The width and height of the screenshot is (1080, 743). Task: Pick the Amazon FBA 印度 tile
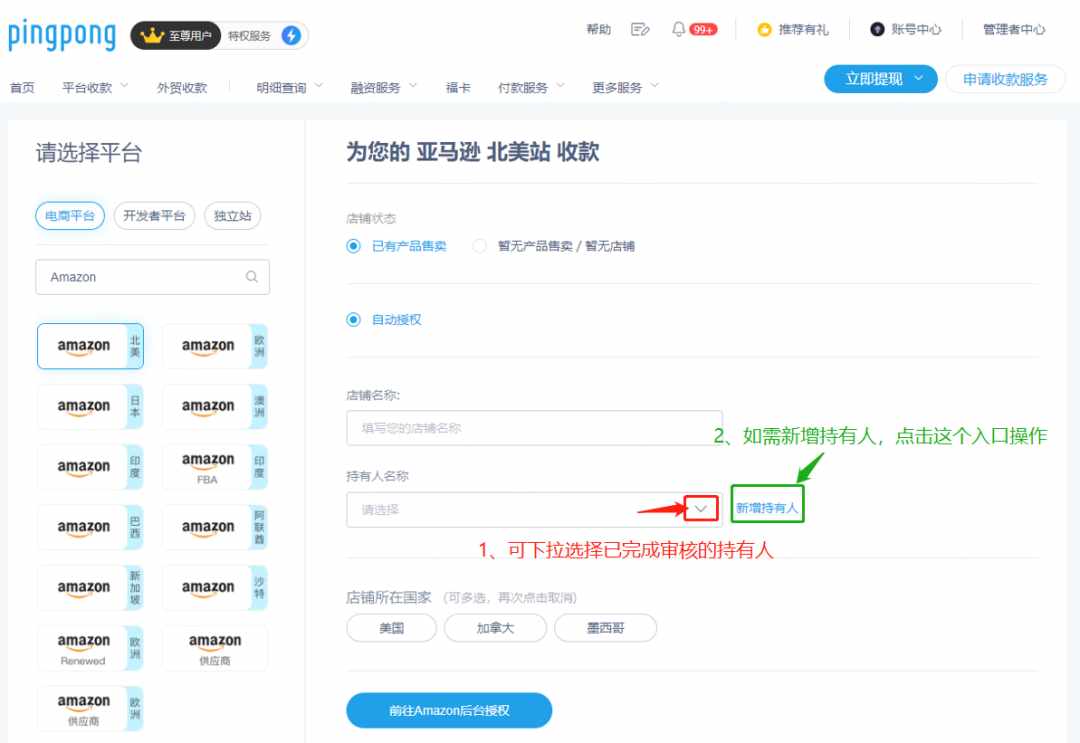tap(215, 467)
